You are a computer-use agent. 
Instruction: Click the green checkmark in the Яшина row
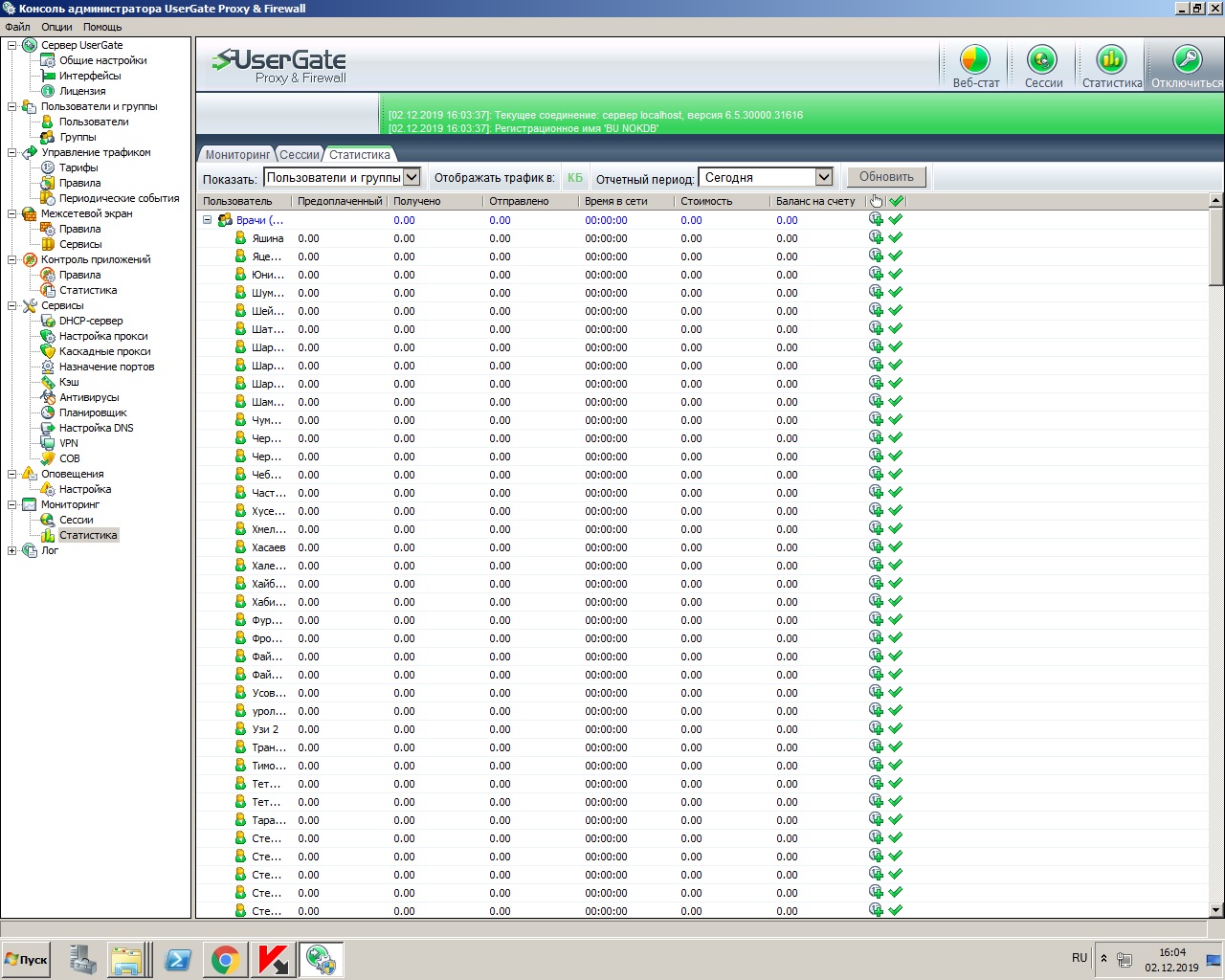click(x=896, y=238)
